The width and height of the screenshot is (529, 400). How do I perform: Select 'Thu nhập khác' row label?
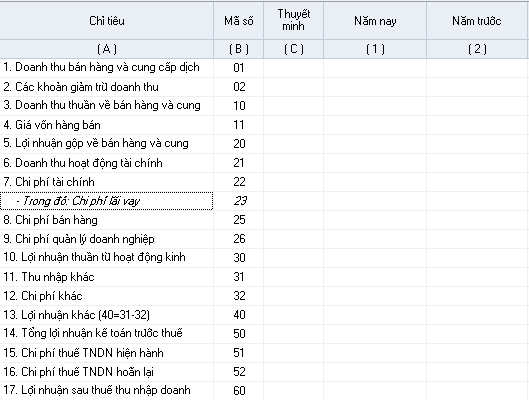[x=107, y=277]
